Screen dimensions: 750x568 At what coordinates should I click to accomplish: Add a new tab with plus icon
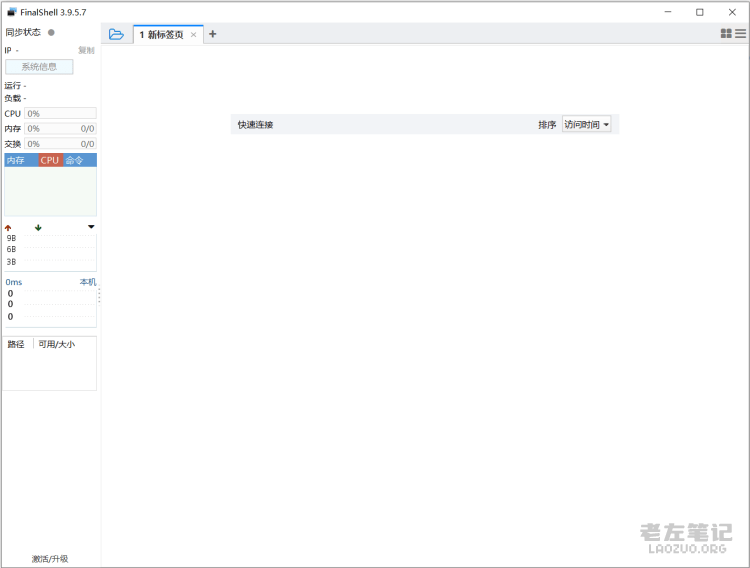click(x=213, y=34)
